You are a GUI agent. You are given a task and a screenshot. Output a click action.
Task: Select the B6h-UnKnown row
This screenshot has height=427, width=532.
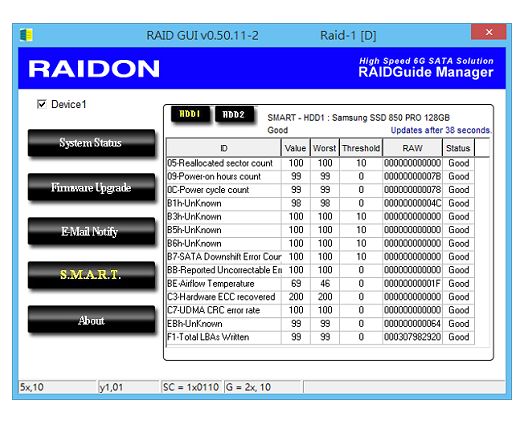pyautogui.click(x=320, y=243)
